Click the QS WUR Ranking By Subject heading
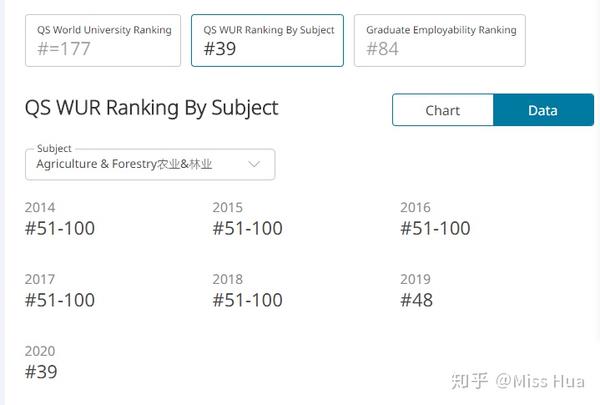The image size is (600, 405). click(152, 108)
